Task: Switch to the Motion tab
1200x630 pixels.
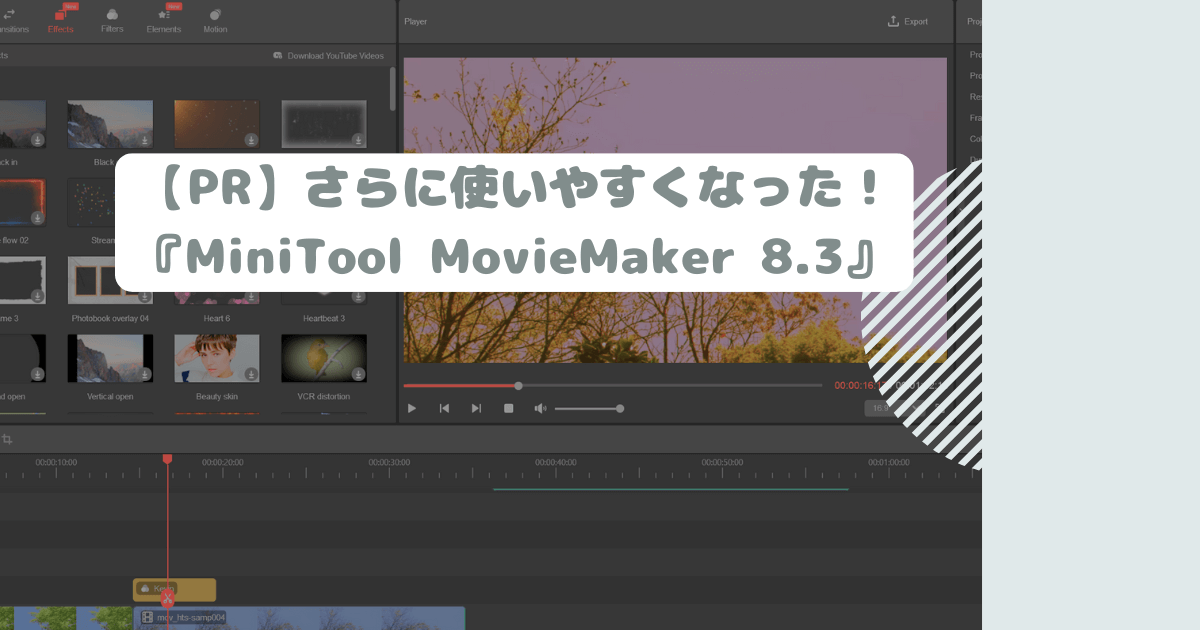Action: (x=215, y=20)
